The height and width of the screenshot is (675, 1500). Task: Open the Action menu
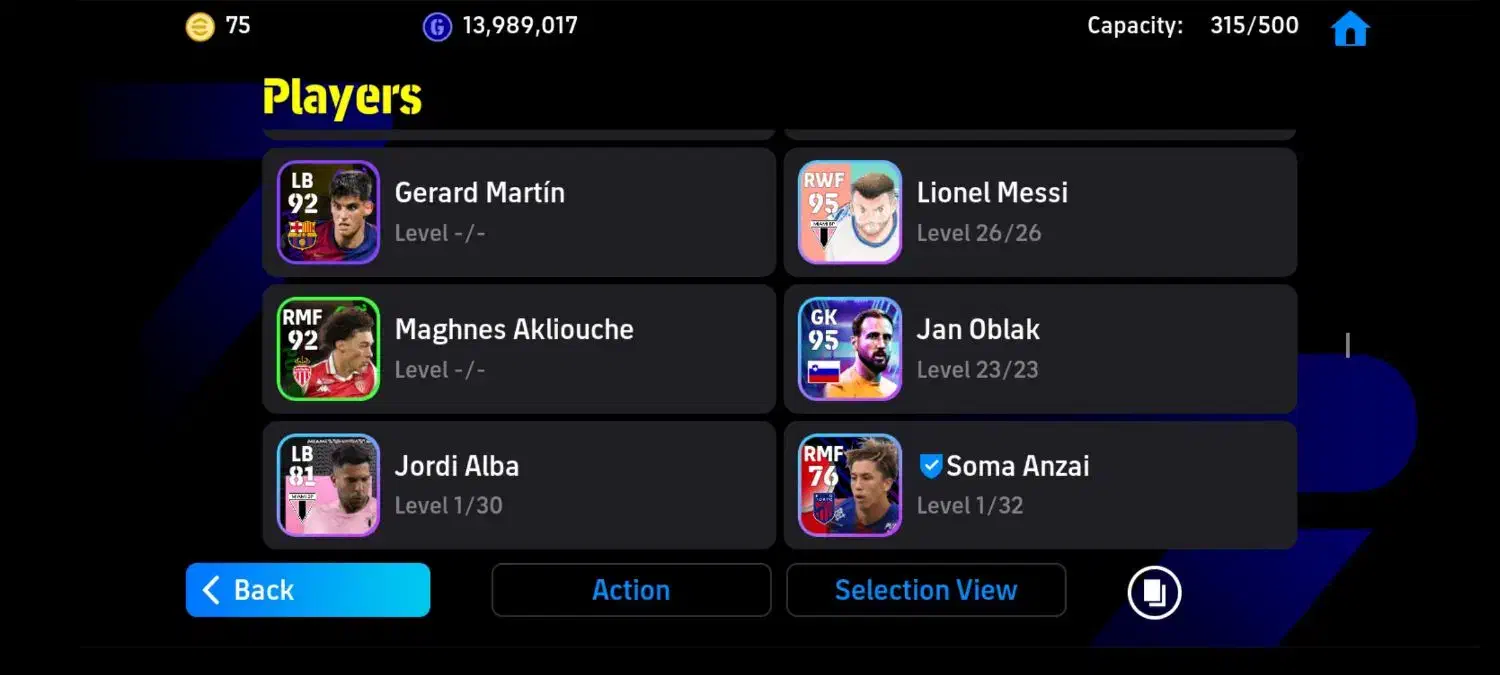pyautogui.click(x=631, y=590)
